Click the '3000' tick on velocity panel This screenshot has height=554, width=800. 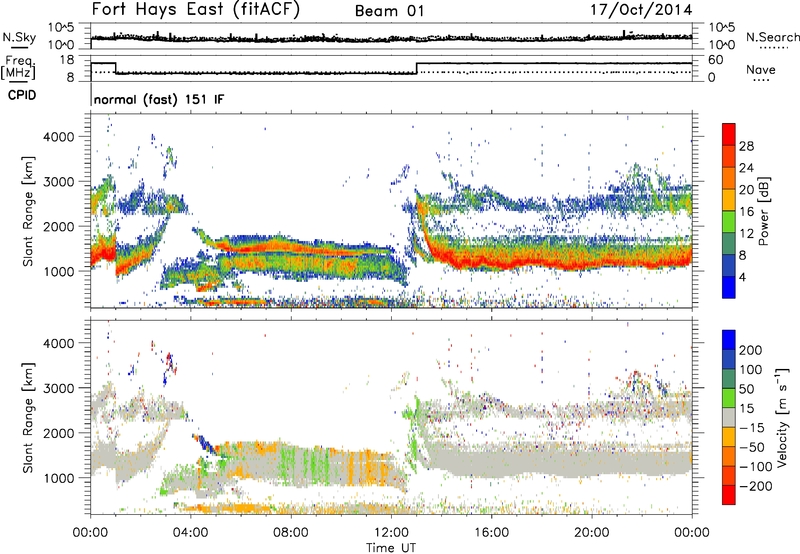[x=59, y=388]
